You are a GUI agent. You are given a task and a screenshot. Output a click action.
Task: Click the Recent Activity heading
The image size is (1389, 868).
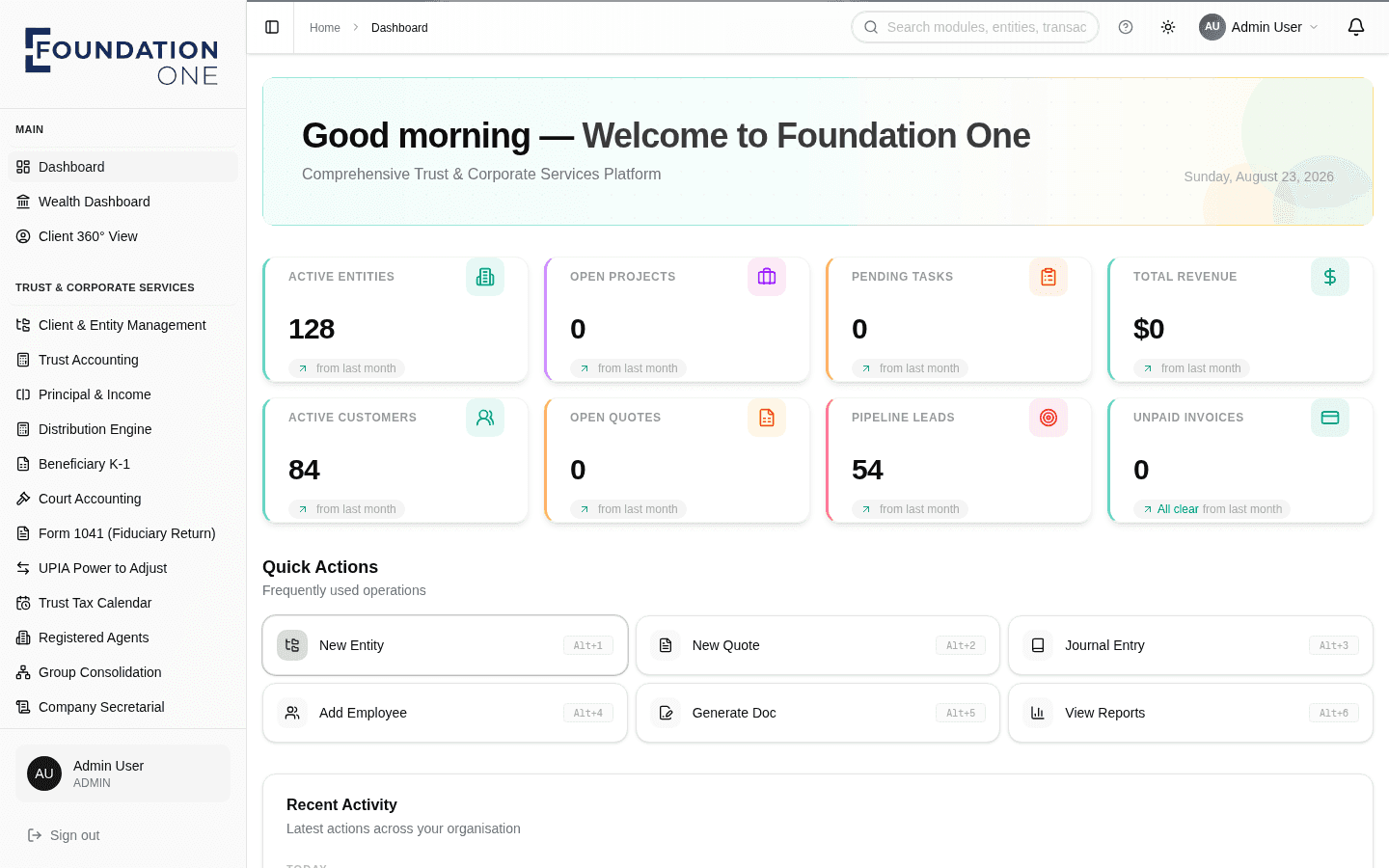341,804
